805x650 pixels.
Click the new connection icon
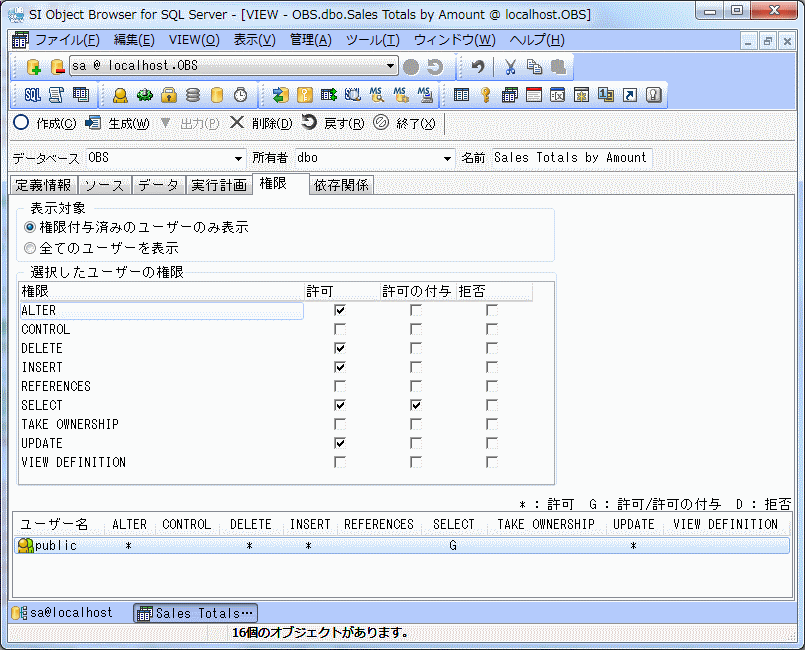coord(33,67)
